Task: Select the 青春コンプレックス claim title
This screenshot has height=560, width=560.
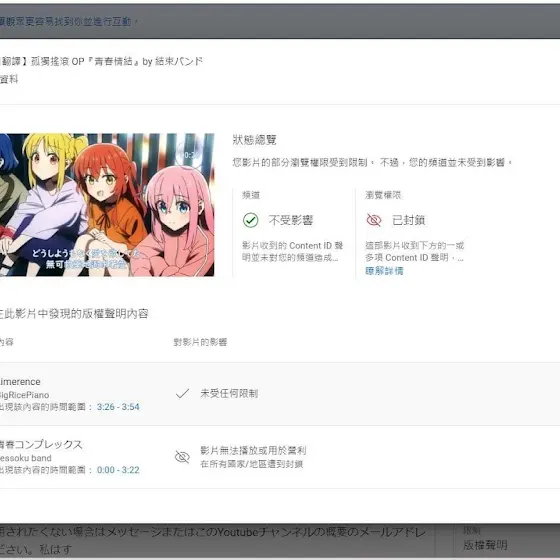Action: (x=41, y=444)
